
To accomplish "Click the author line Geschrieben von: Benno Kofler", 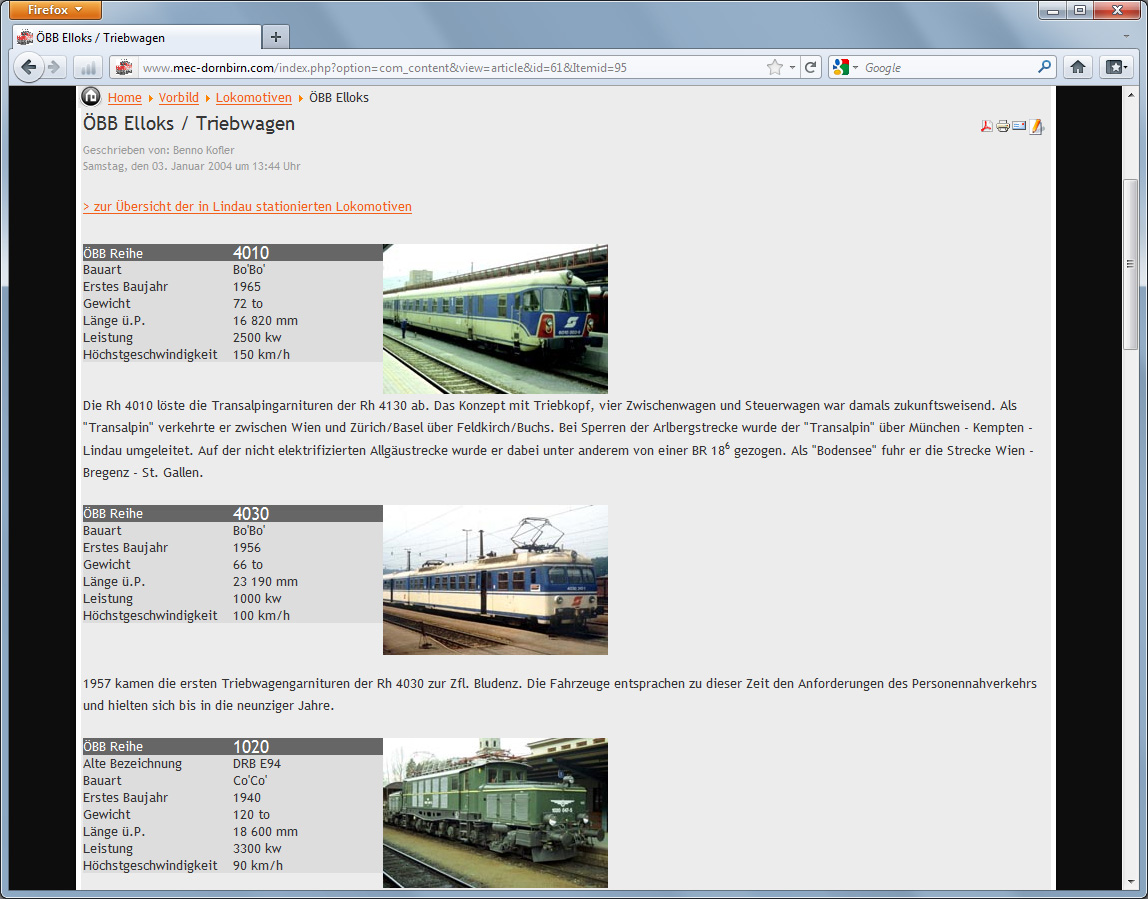I will 158,150.
